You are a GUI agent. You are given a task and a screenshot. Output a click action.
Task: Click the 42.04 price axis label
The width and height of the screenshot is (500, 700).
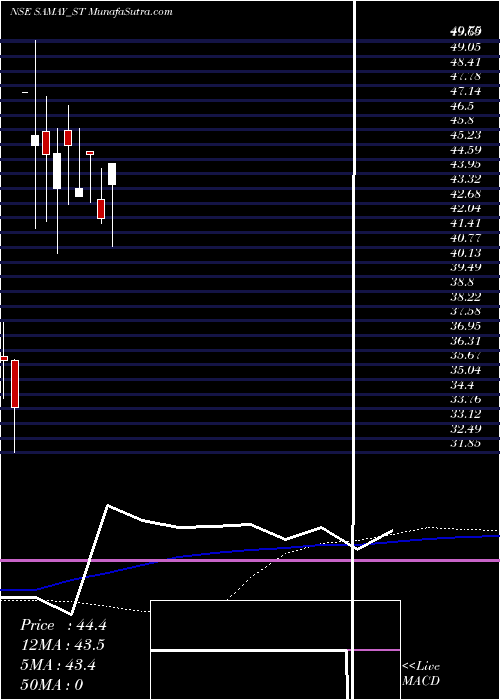point(466,208)
